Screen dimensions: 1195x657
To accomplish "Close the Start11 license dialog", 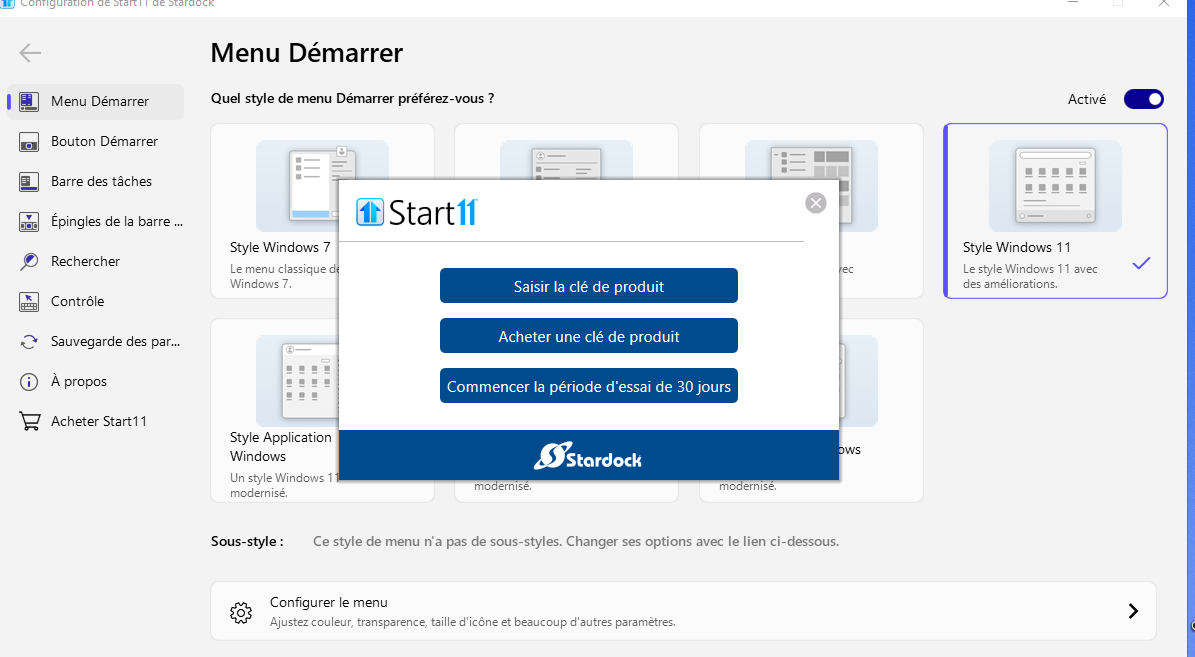I will click(815, 203).
